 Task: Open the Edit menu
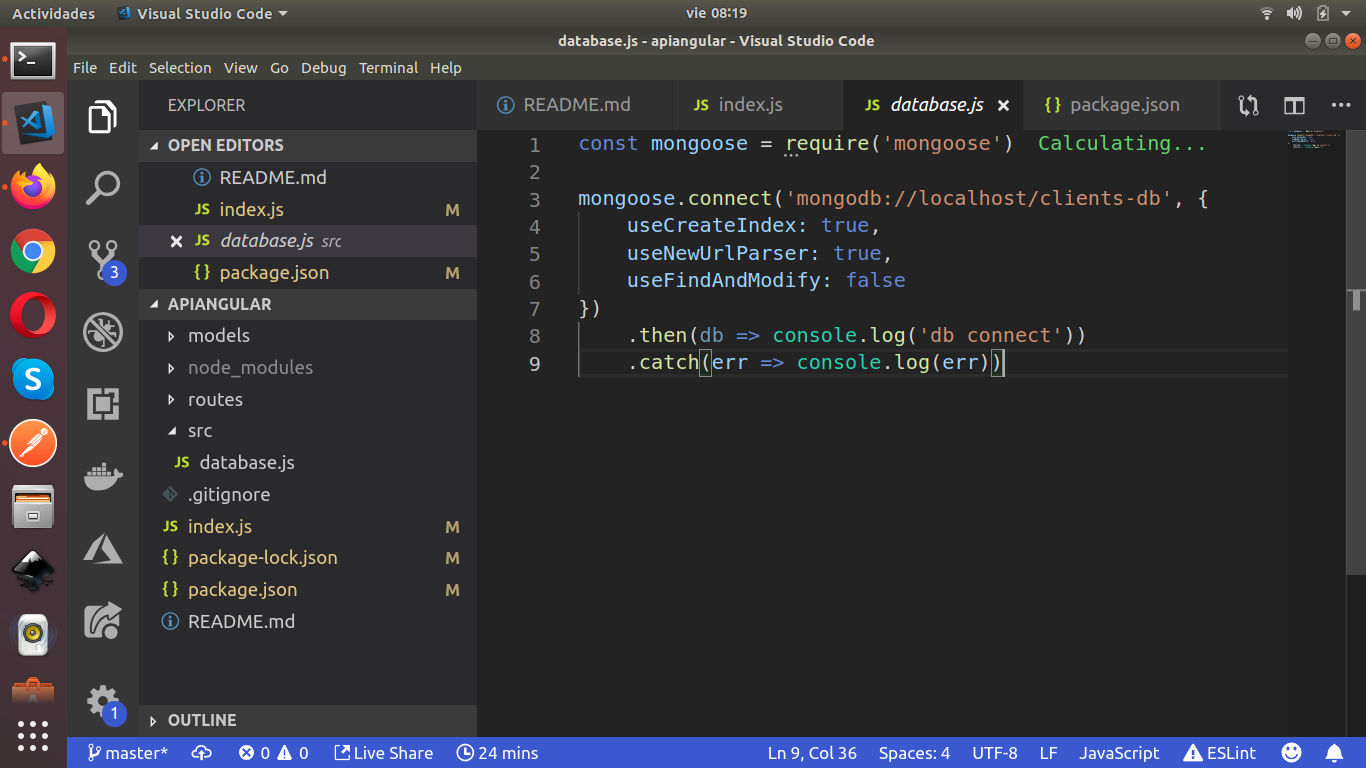123,68
